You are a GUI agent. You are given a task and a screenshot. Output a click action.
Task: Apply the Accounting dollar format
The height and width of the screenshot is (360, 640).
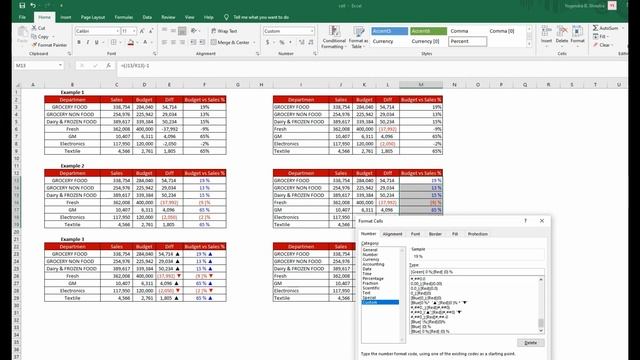267,42
